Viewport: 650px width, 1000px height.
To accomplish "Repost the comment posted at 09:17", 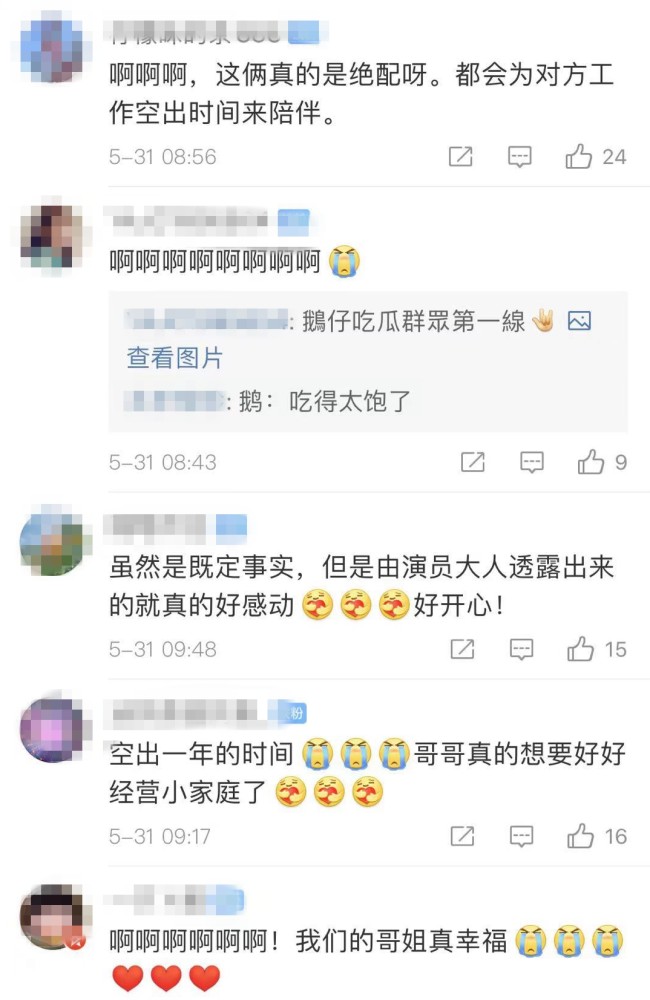I will pyautogui.click(x=462, y=836).
